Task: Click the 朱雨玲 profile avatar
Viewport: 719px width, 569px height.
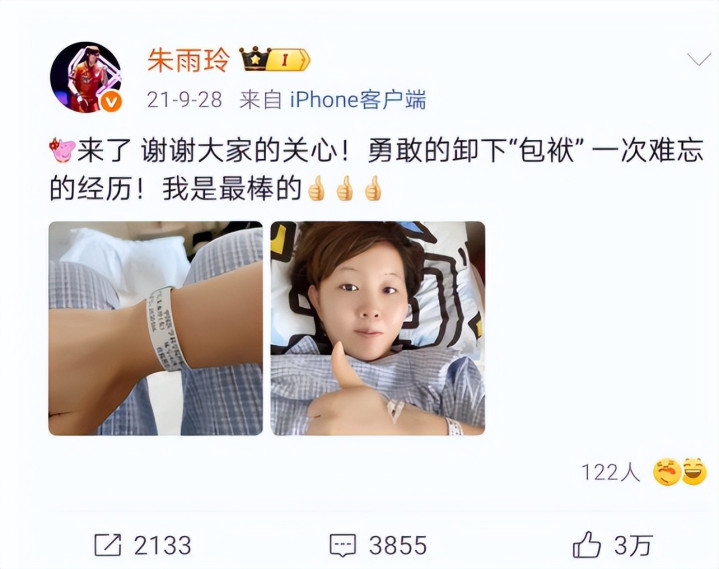Action: (x=86, y=77)
